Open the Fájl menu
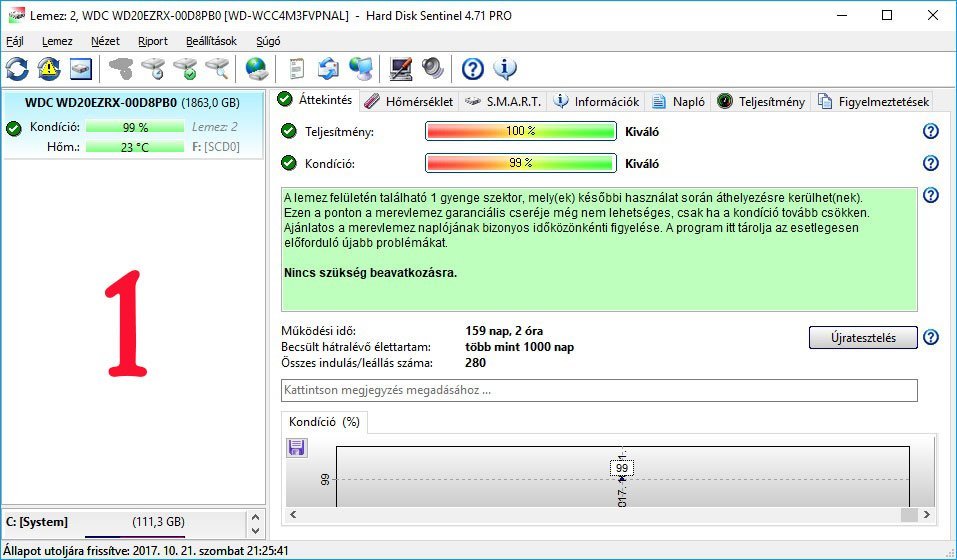The image size is (957, 560). point(15,41)
